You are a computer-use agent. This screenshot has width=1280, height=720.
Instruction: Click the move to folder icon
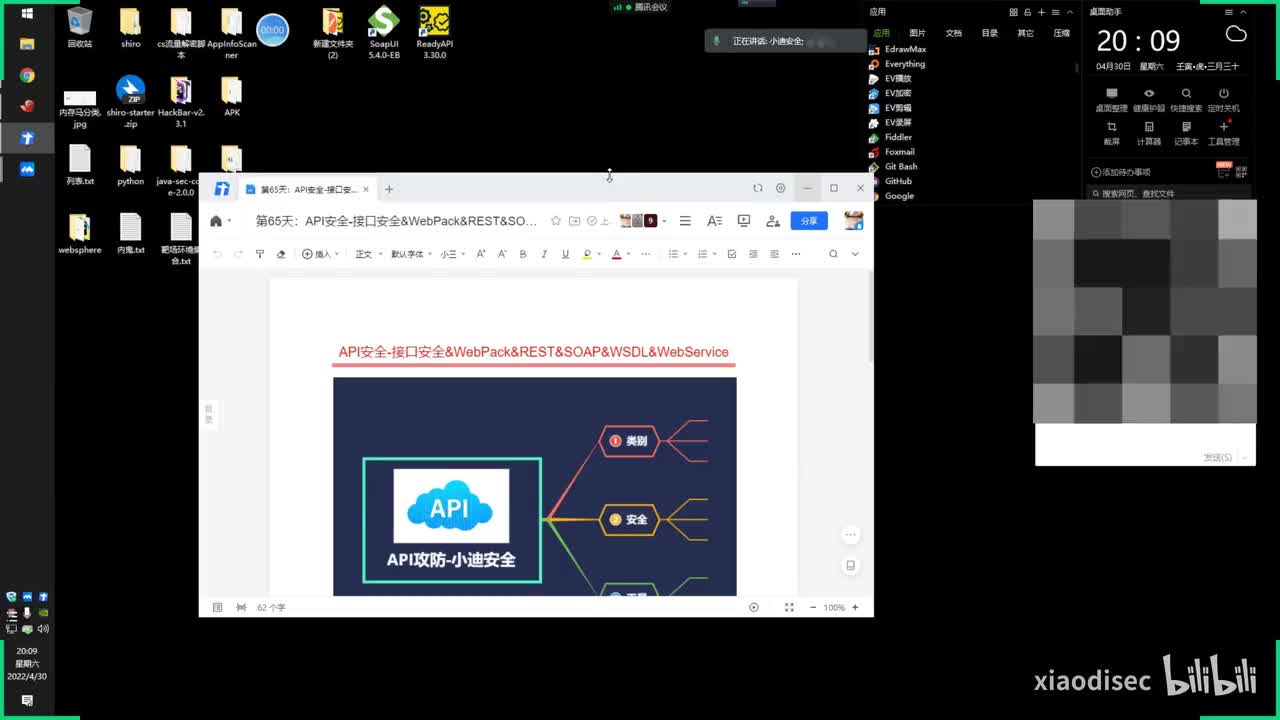click(x=574, y=221)
